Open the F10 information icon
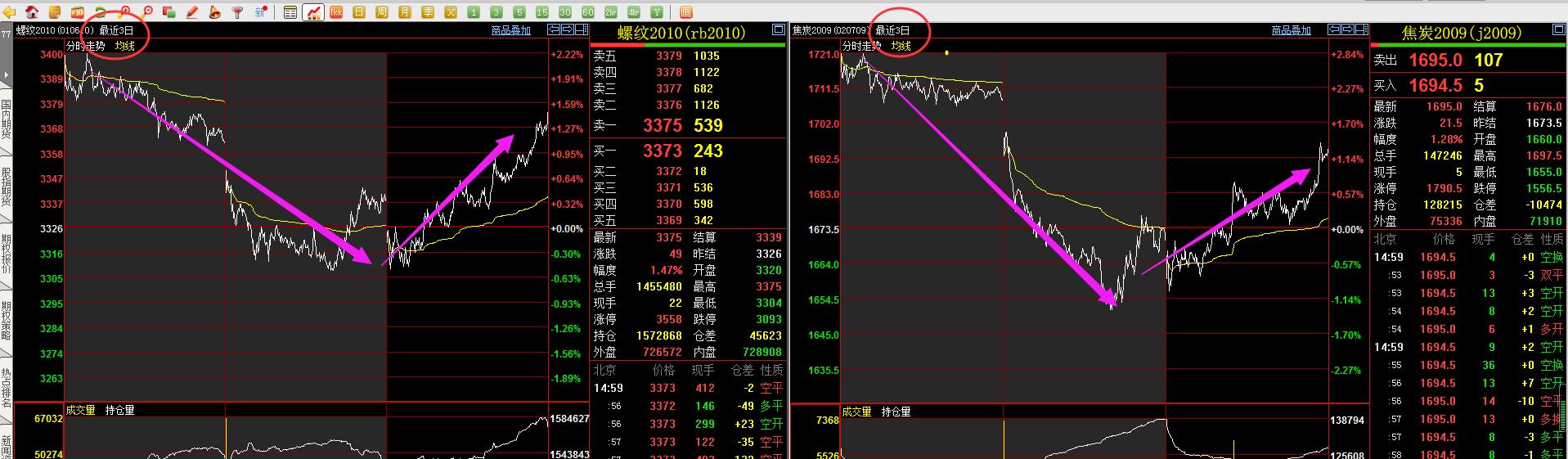The width and height of the screenshot is (1568, 459). [x=78, y=12]
